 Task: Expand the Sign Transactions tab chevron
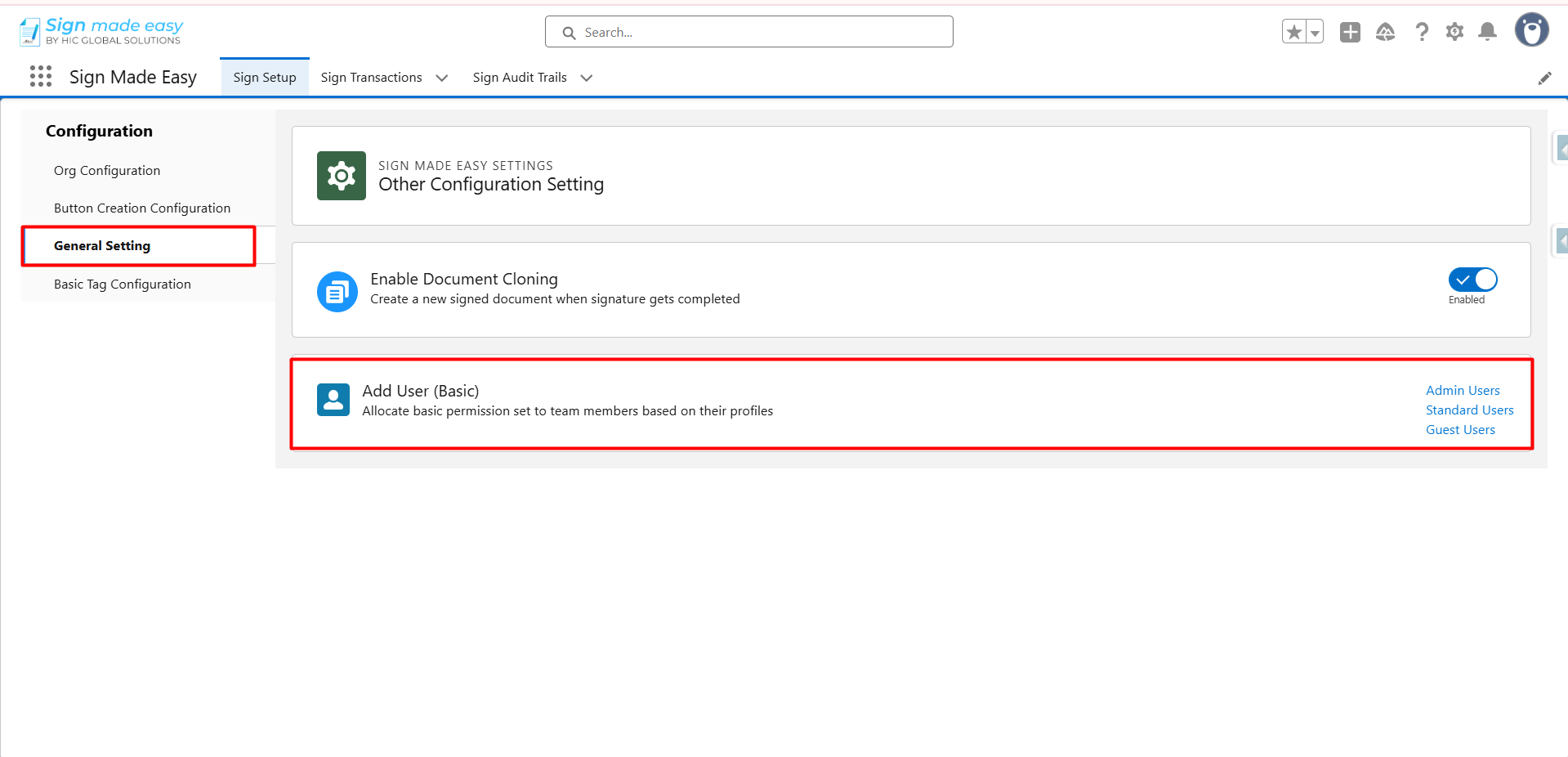pyautogui.click(x=442, y=78)
